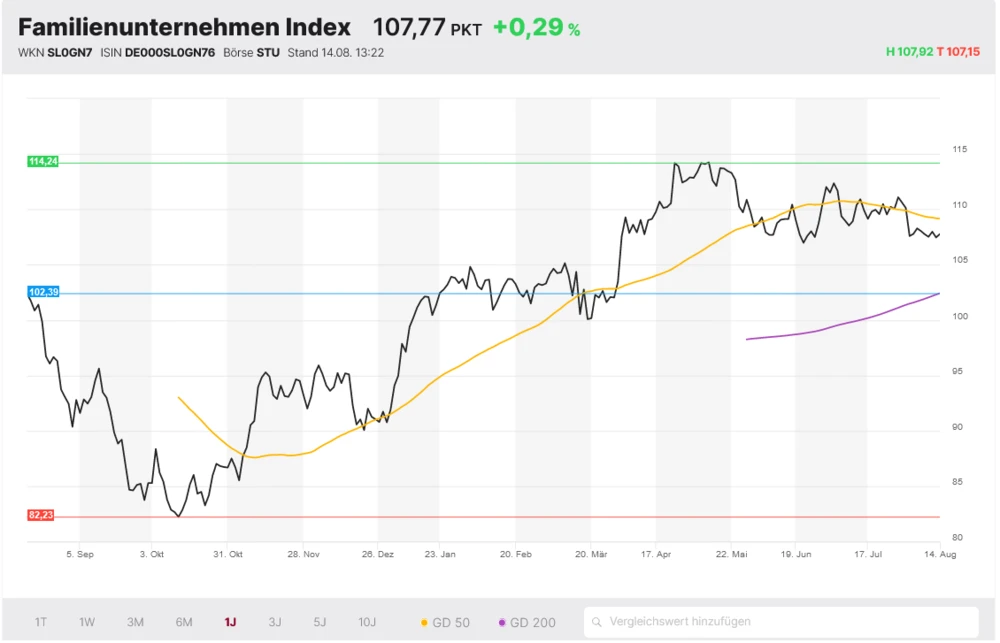Select the 1T time range
Screen dimensions: 1000x643
tap(41, 622)
